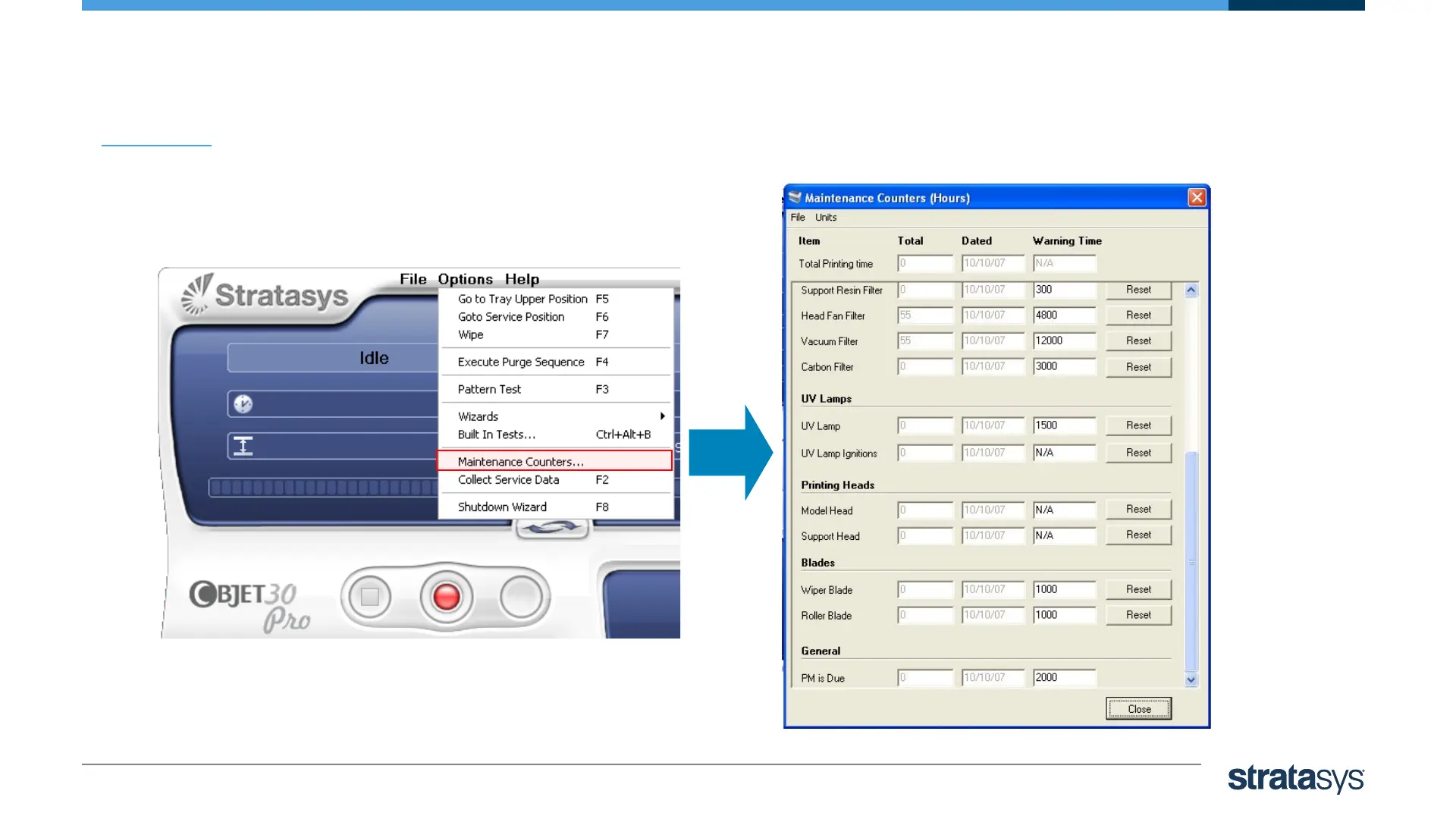Click the height gauge icon
Viewport: 1456px width, 819px height.
[243, 446]
